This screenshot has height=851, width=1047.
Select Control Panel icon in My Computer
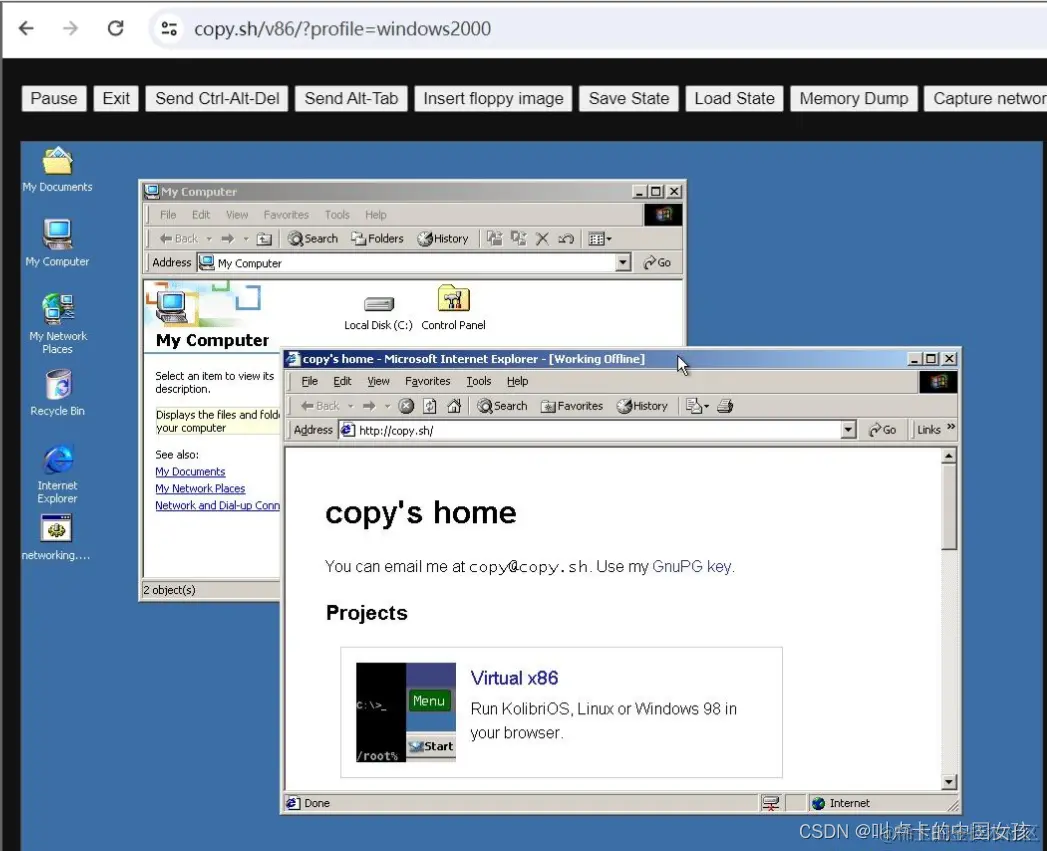pyautogui.click(x=453, y=307)
